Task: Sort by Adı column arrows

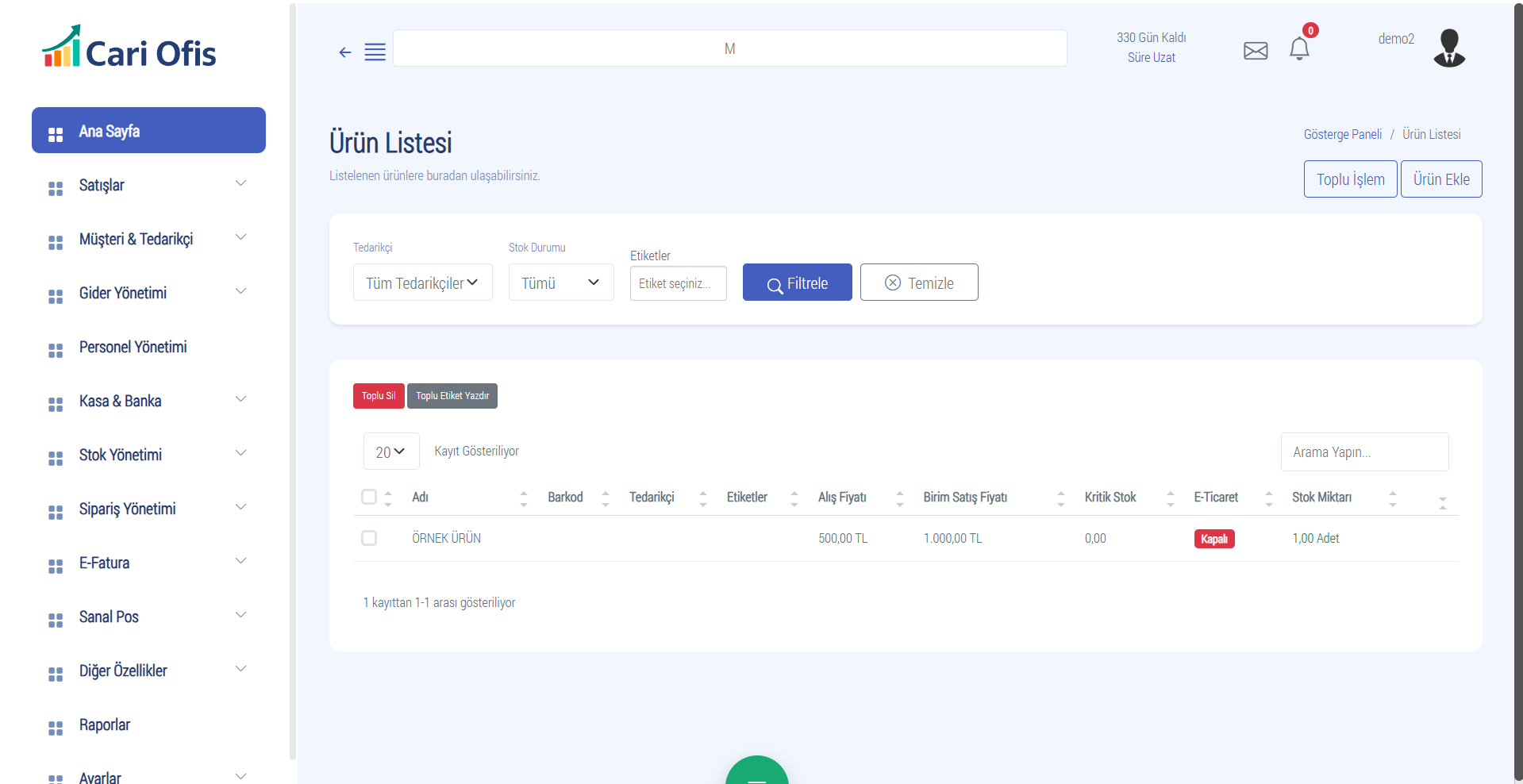Action: (x=523, y=498)
